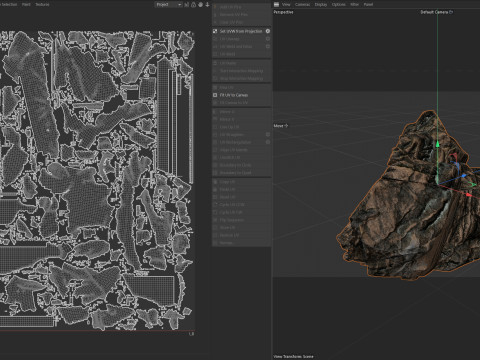Run Store UV command
This screenshot has height=360, width=480.
pos(242,228)
